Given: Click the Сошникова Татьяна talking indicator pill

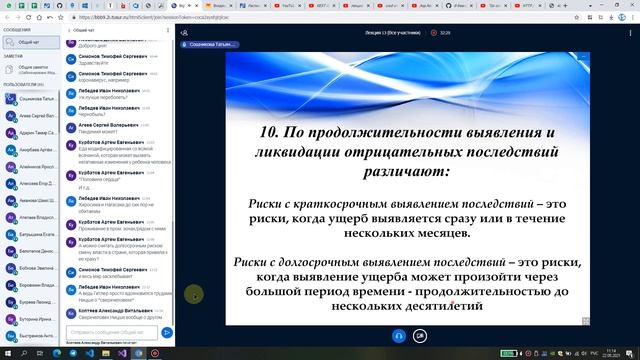Looking at the screenshot, I should [x=209, y=44].
